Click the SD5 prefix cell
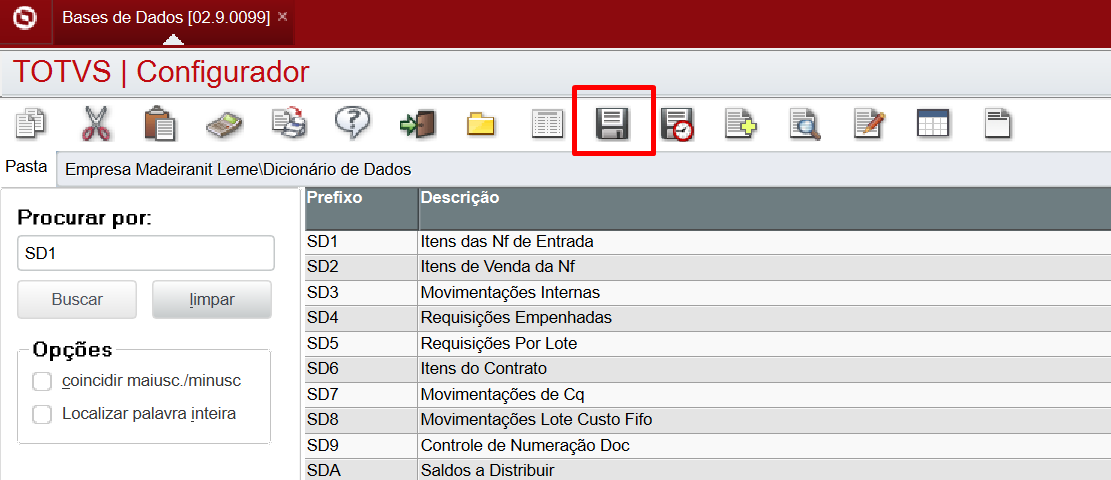The height and width of the screenshot is (480, 1111). (x=361, y=344)
